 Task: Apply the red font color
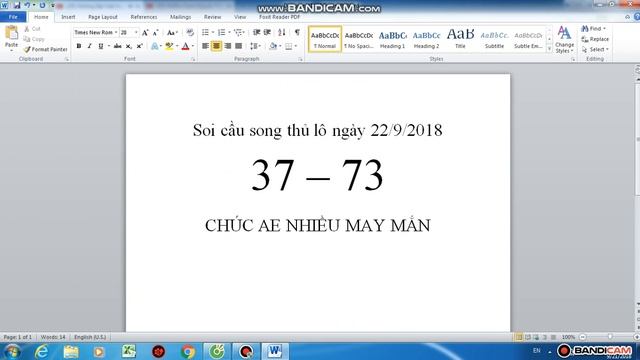[x=185, y=46]
